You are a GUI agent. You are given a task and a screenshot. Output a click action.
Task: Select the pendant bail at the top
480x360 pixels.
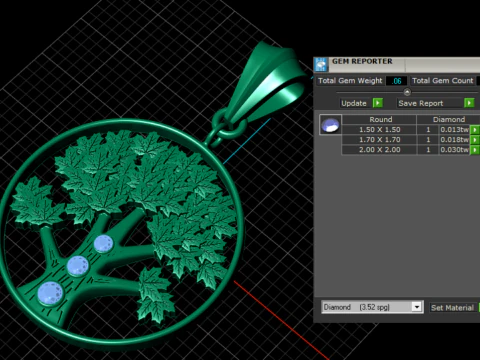point(267,83)
